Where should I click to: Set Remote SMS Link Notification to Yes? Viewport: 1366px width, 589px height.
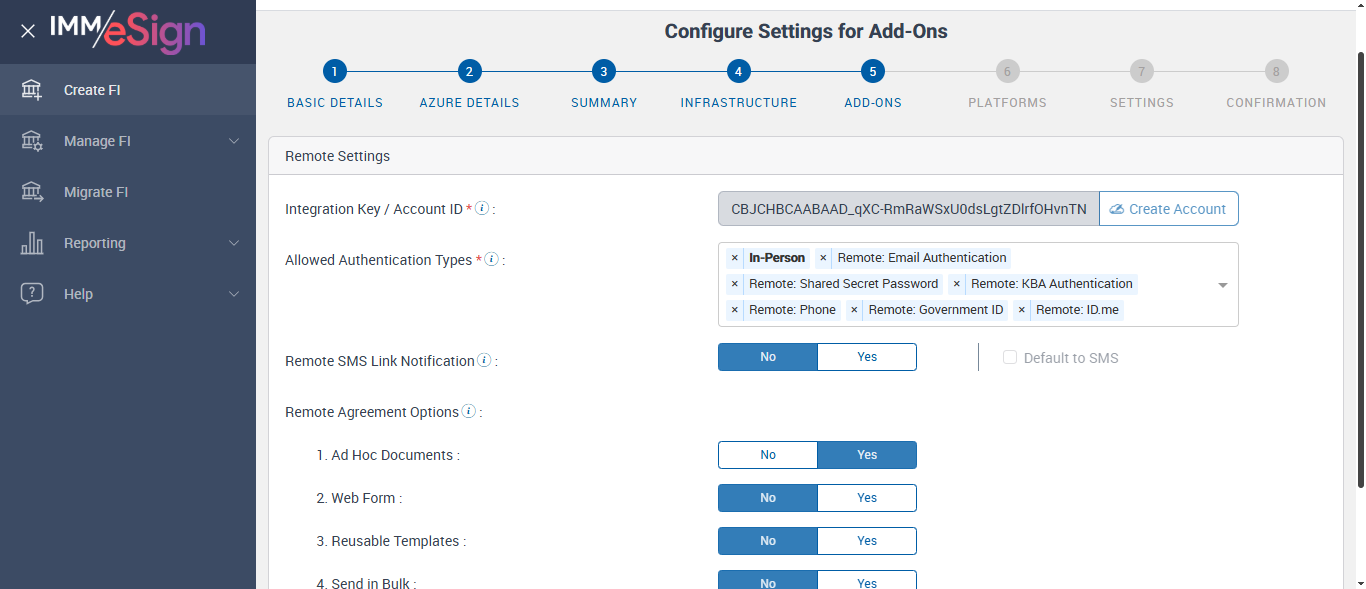[x=867, y=357]
